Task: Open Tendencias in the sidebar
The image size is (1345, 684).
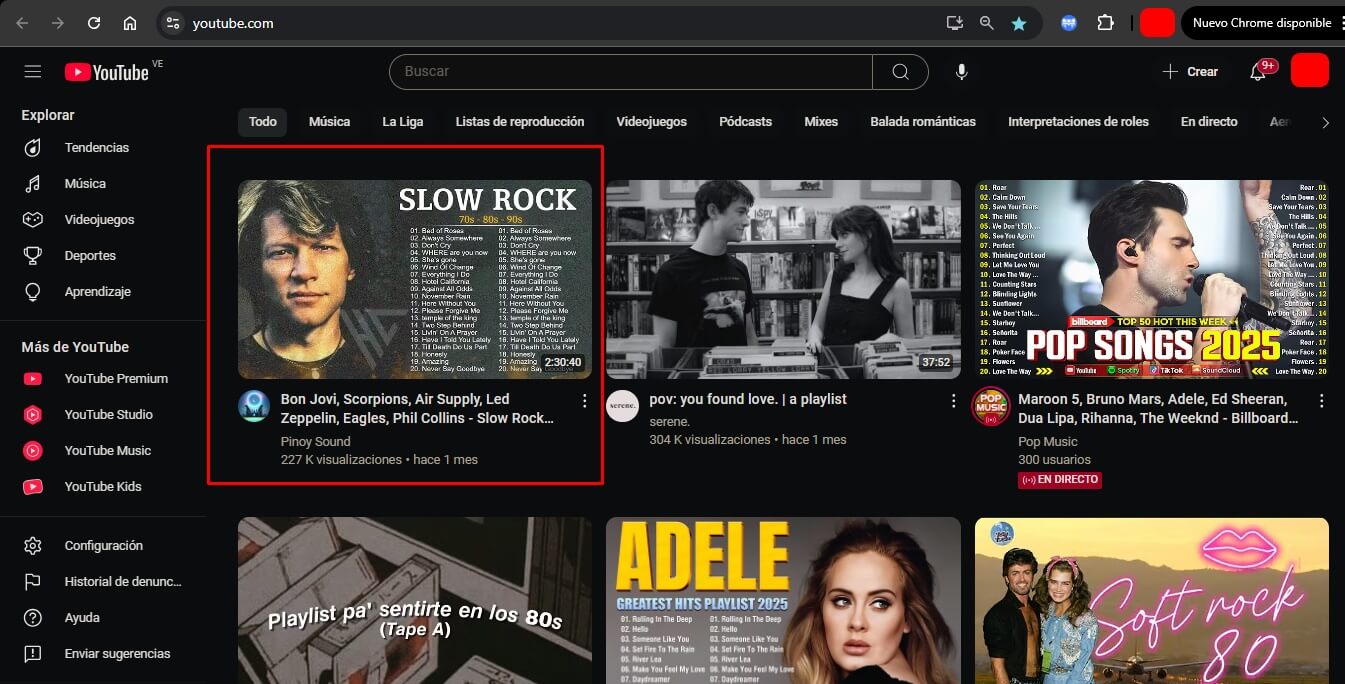Action: pos(97,147)
